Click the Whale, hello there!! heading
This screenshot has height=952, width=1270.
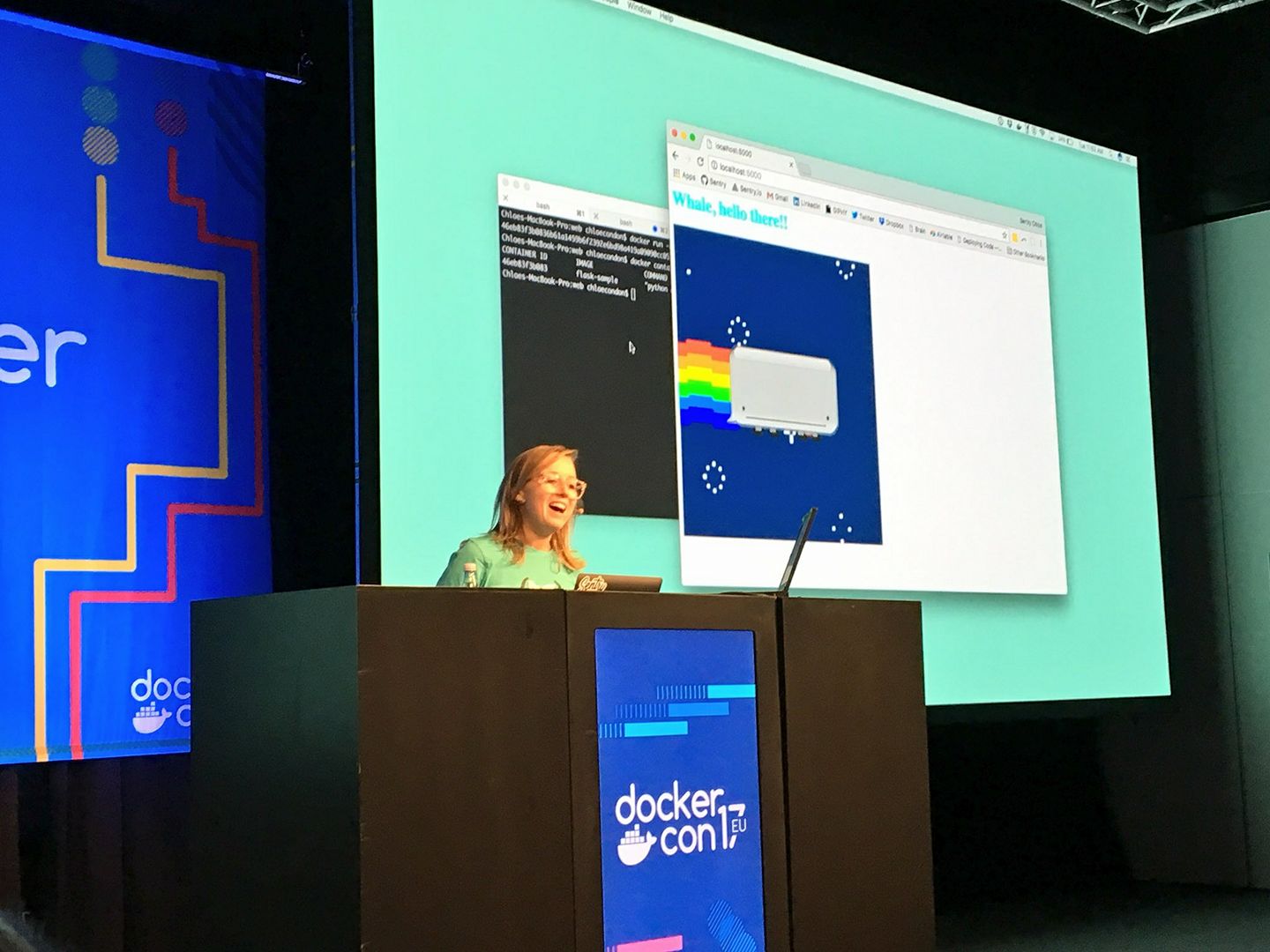pos(729,210)
